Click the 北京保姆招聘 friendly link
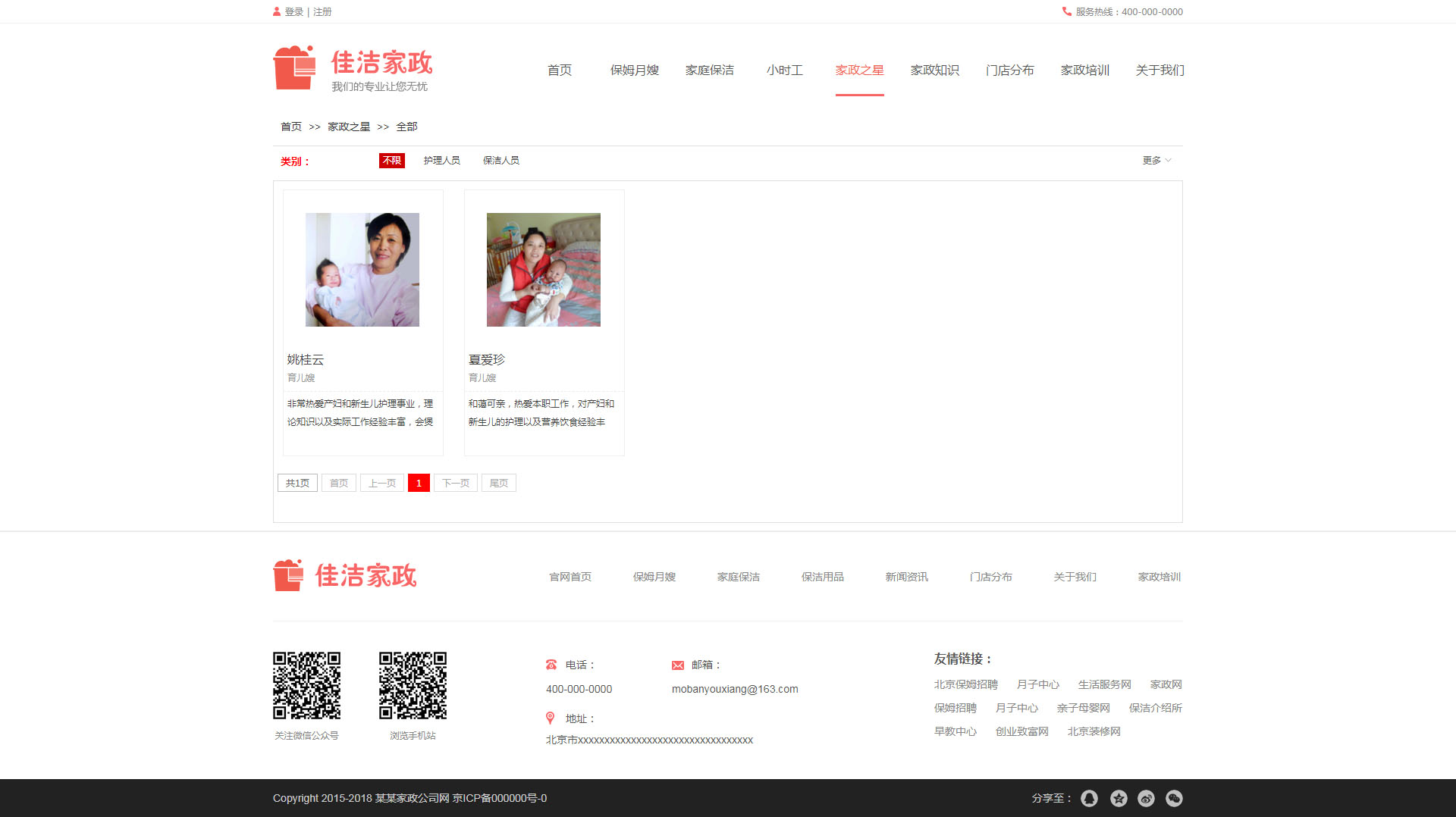The image size is (1456, 817). point(966,684)
